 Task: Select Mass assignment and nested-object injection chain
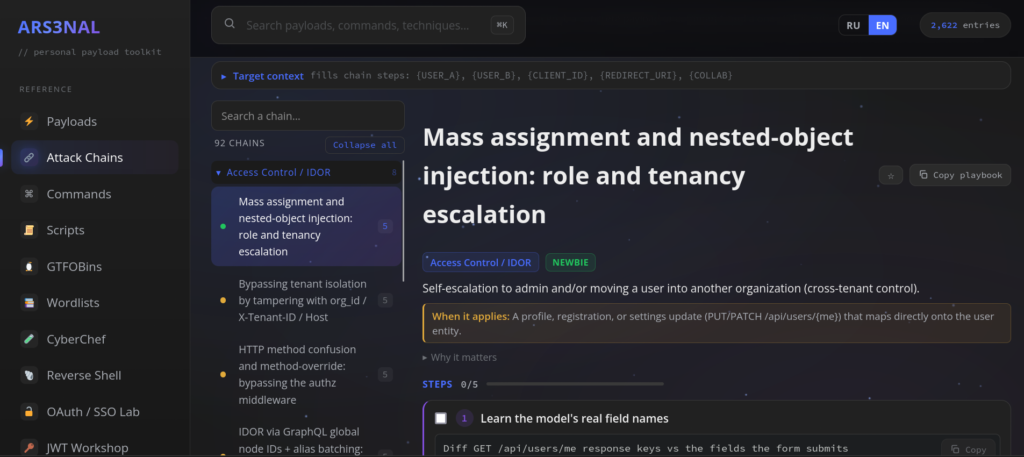click(x=306, y=227)
